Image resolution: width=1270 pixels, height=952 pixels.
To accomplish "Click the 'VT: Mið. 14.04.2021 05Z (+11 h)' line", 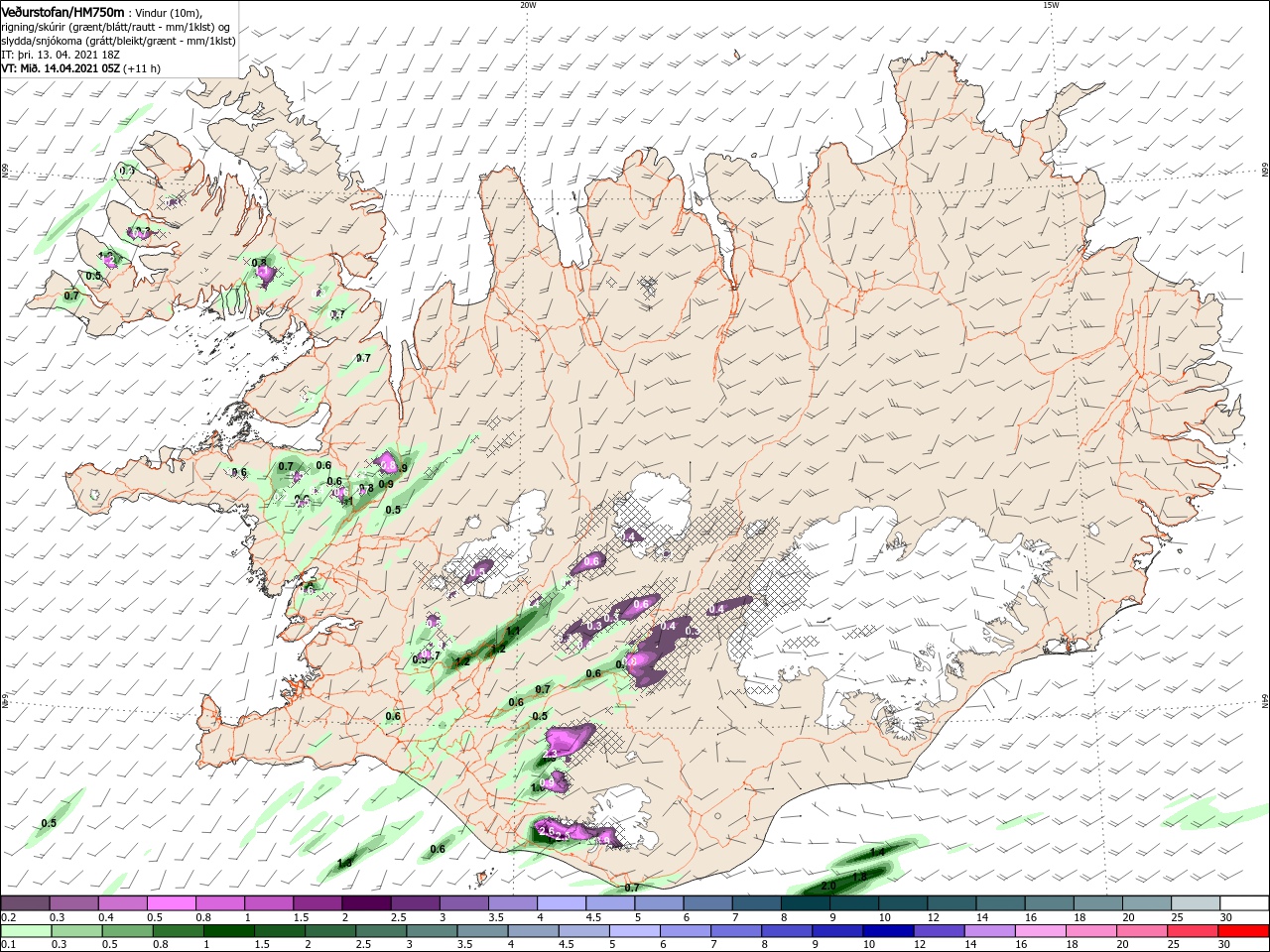I will point(81,68).
